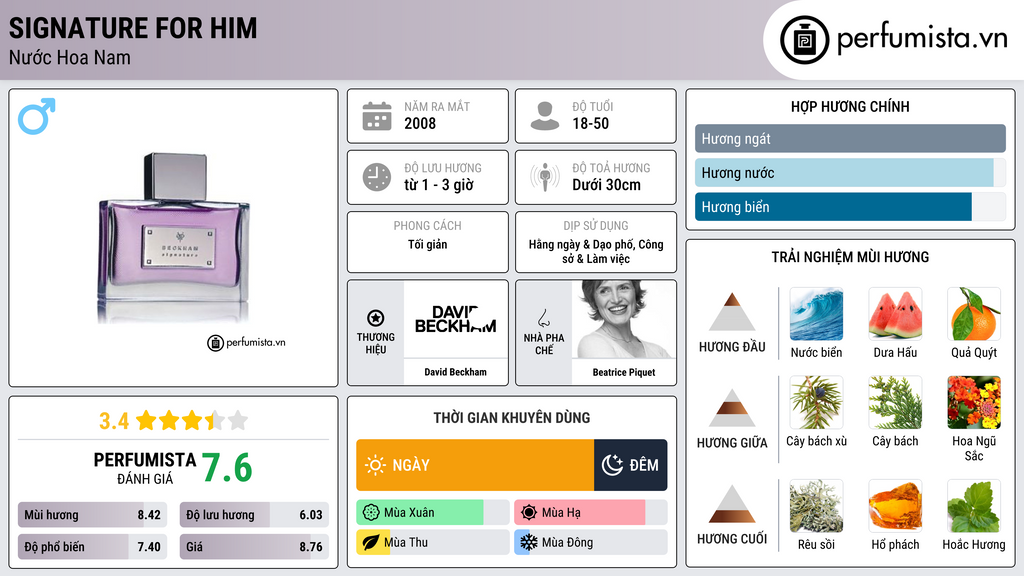Click the orange Ngày daytime bar
Viewport: 1024px width, 576px height.
(475, 465)
